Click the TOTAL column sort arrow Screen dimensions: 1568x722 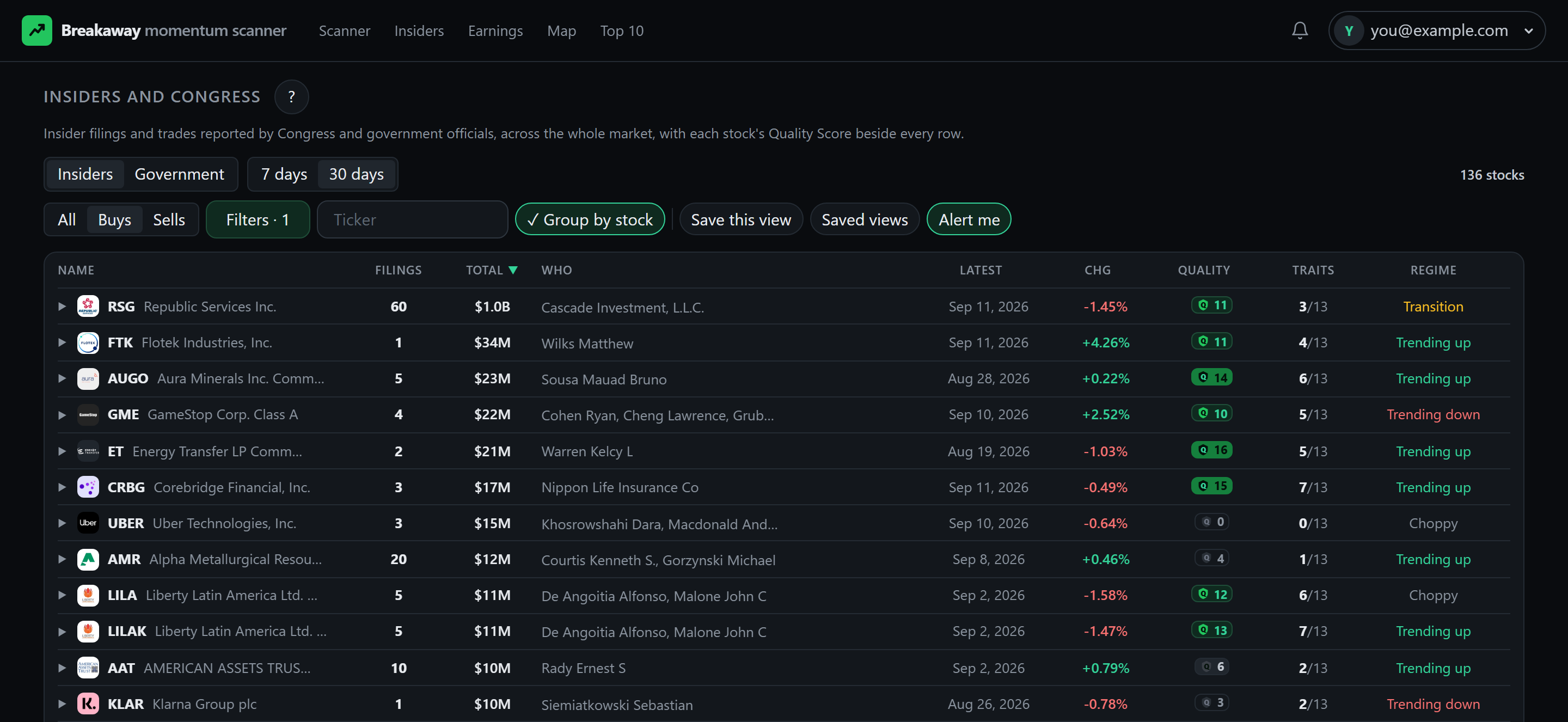(x=513, y=270)
